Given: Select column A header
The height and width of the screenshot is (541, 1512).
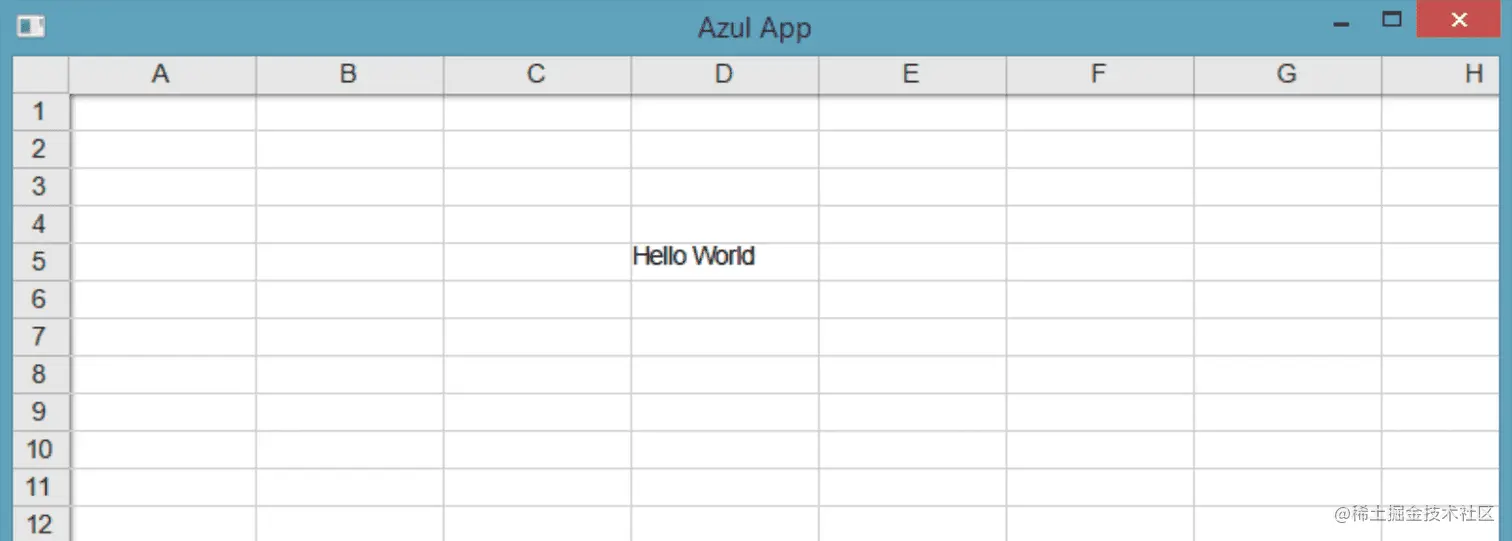Looking at the screenshot, I should [x=162, y=75].
